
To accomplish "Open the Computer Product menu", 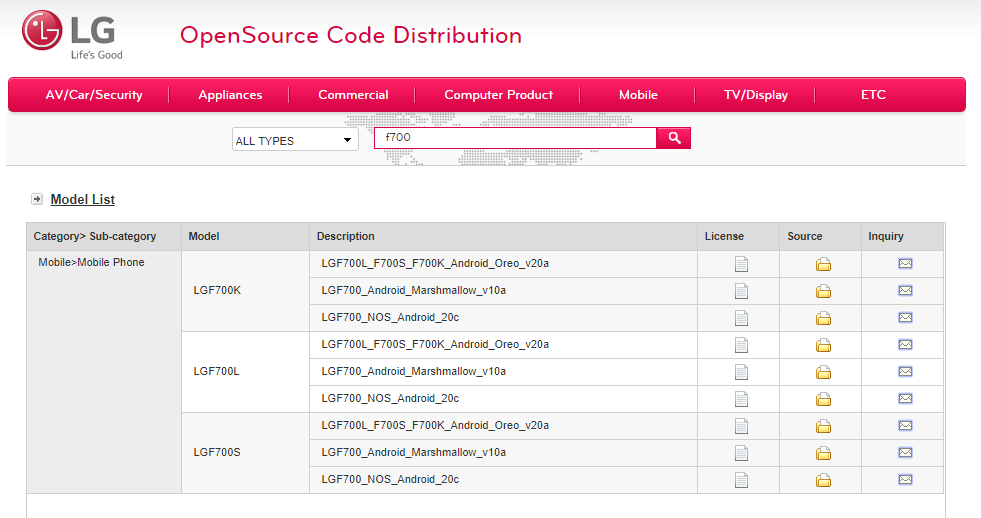I will click(x=498, y=95).
